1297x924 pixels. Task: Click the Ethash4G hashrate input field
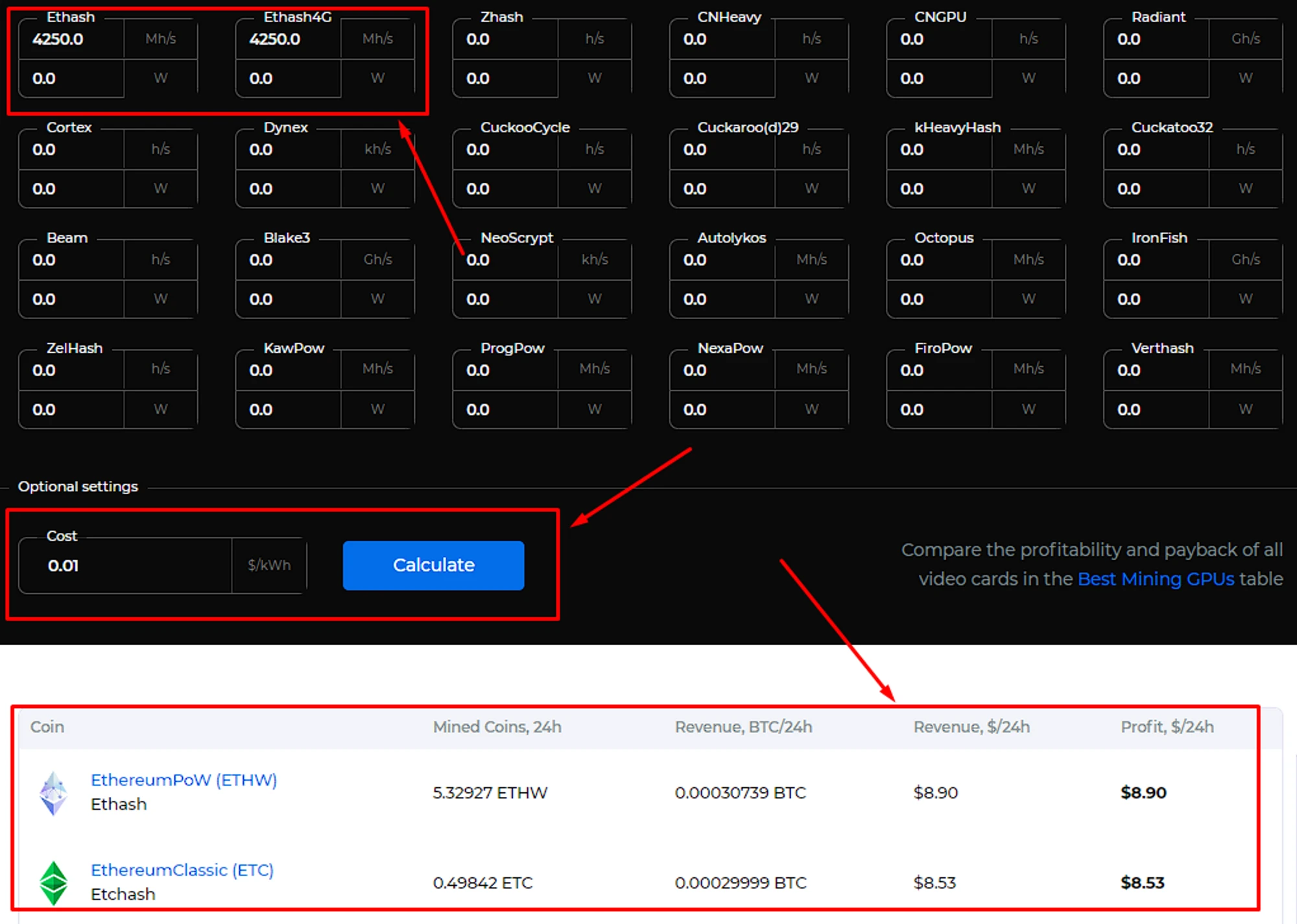(288, 40)
